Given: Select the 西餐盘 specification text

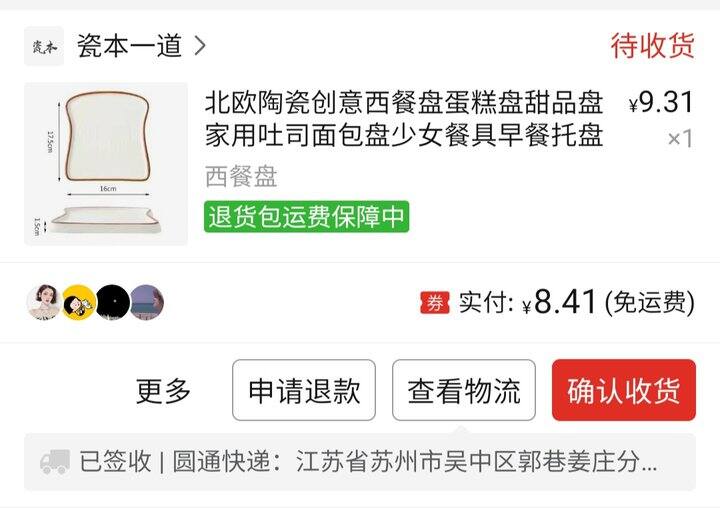Looking at the screenshot, I should (x=241, y=176).
